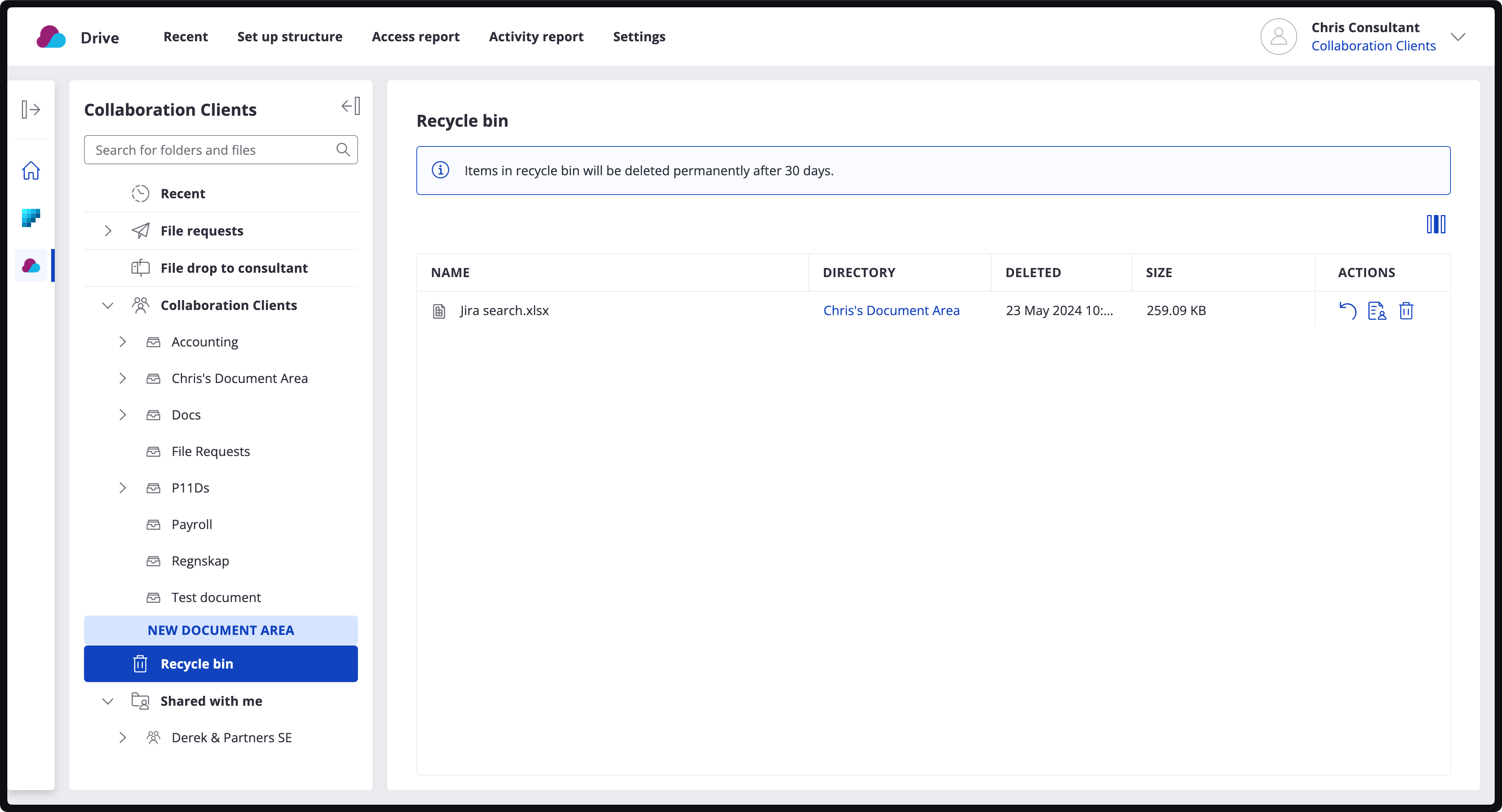Viewport: 1502px width, 812px height.
Task: Open the Activity report menu
Action: 536,37
